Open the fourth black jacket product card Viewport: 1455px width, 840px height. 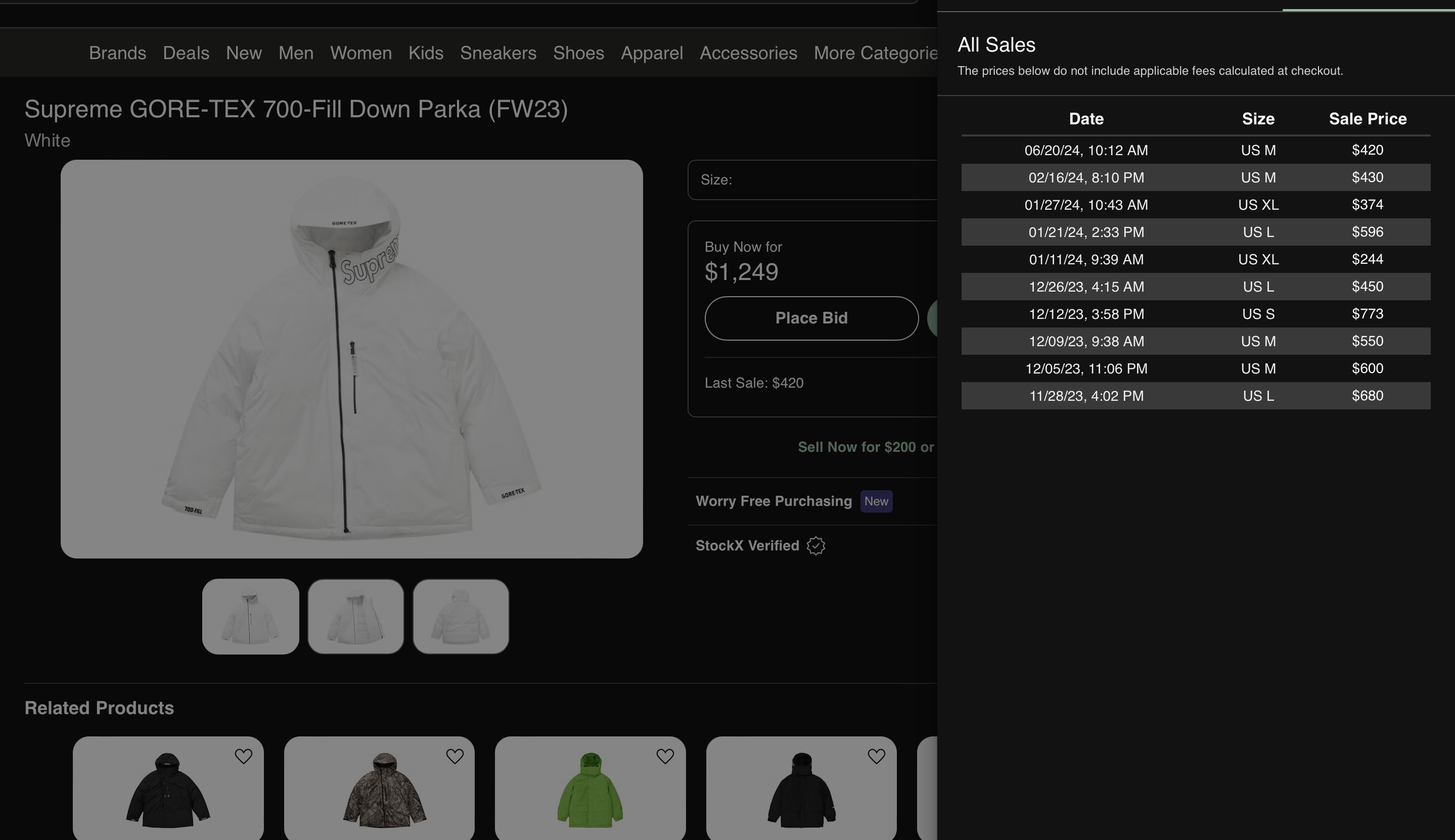(x=801, y=788)
